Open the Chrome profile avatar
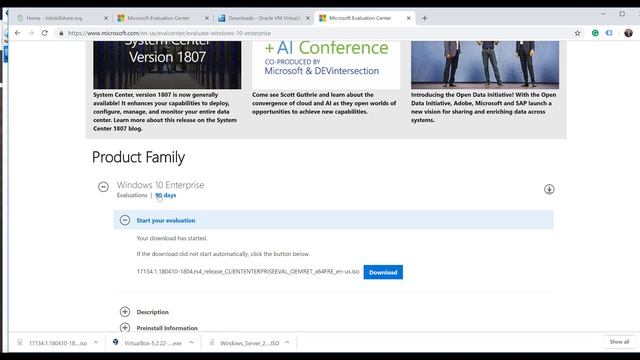The width and height of the screenshot is (640, 360). (628, 33)
